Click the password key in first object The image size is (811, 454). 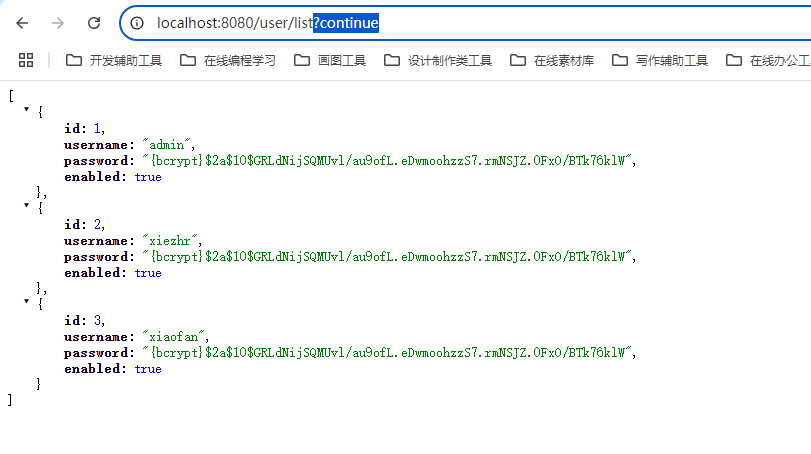[x=96, y=161]
